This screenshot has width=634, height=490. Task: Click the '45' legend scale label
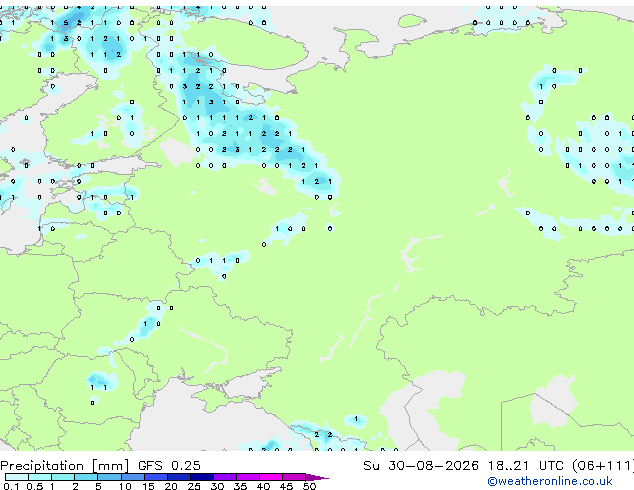pyautogui.click(x=286, y=486)
